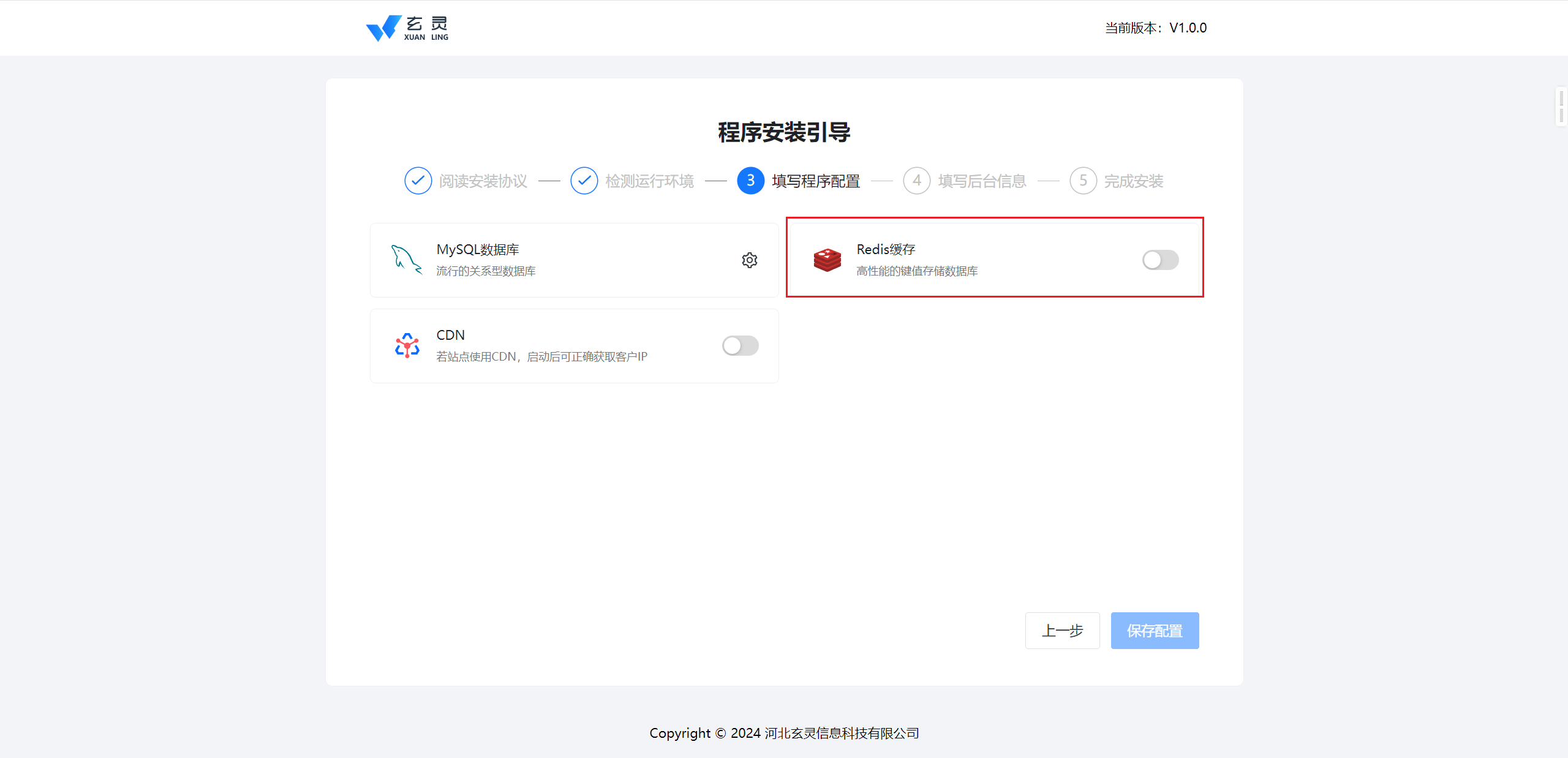Click the MySQL dolphin icon
1568x758 pixels.
tap(406, 260)
